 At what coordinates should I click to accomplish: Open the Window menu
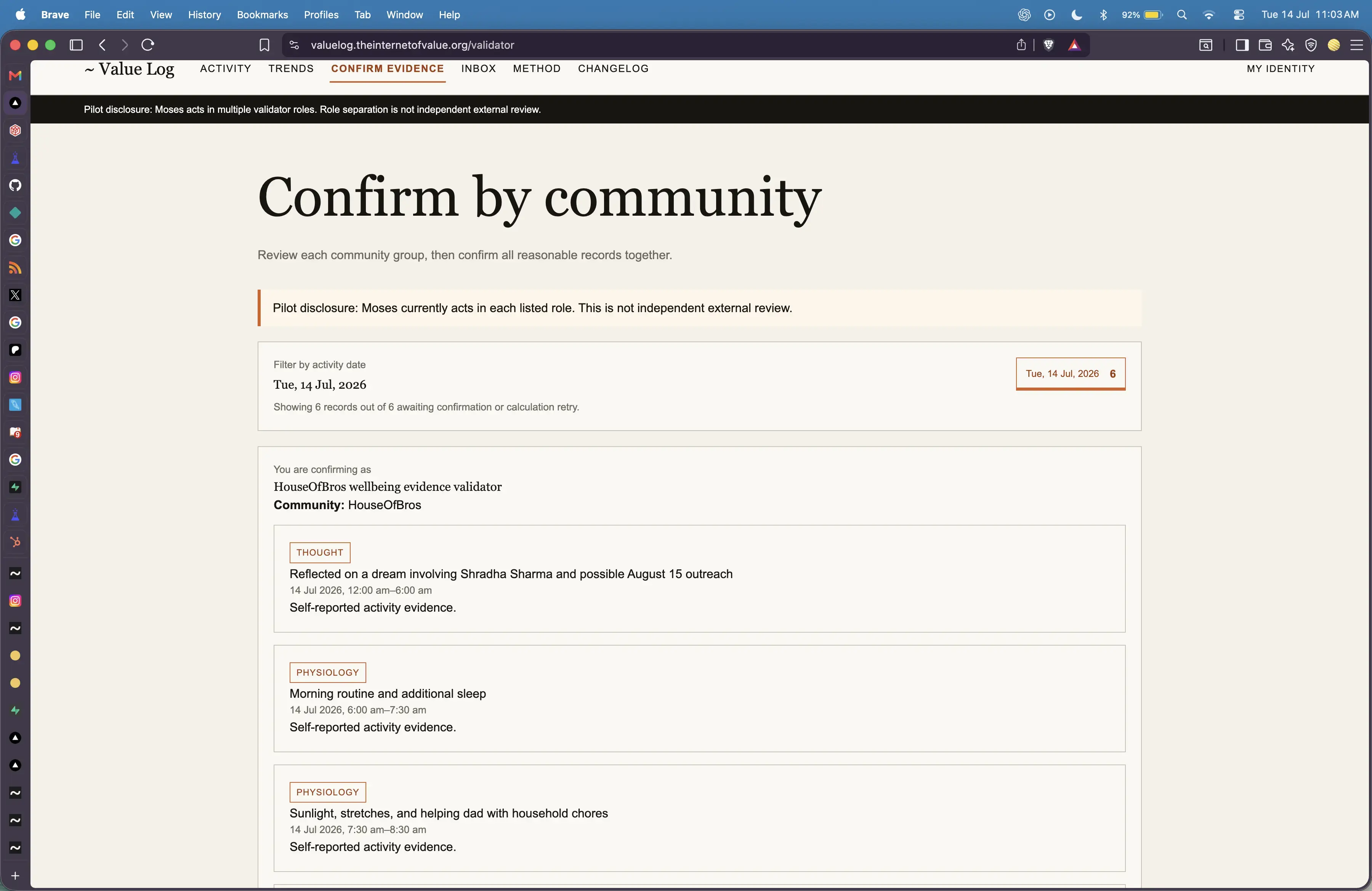tap(404, 15)
